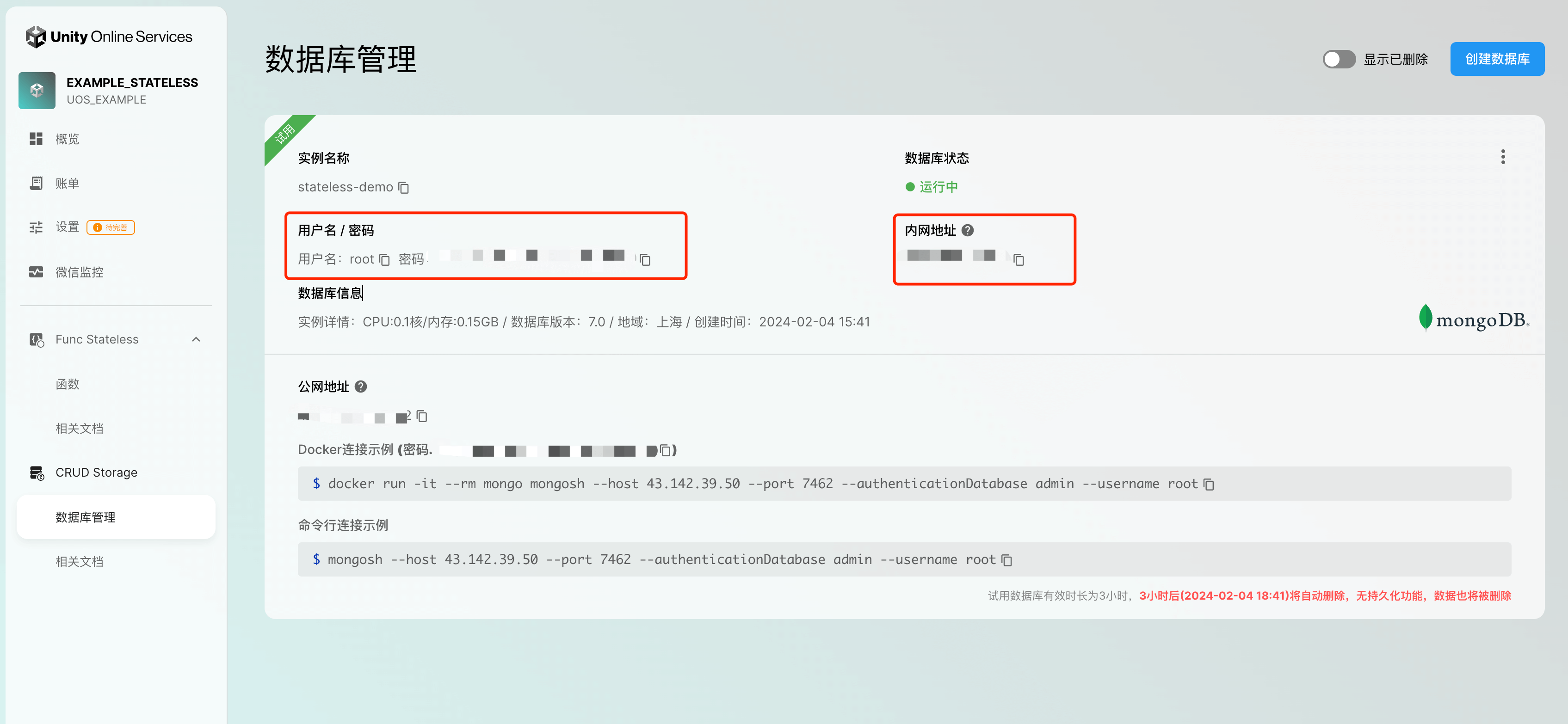Copy the mongosh command line example

point(1007,560)
